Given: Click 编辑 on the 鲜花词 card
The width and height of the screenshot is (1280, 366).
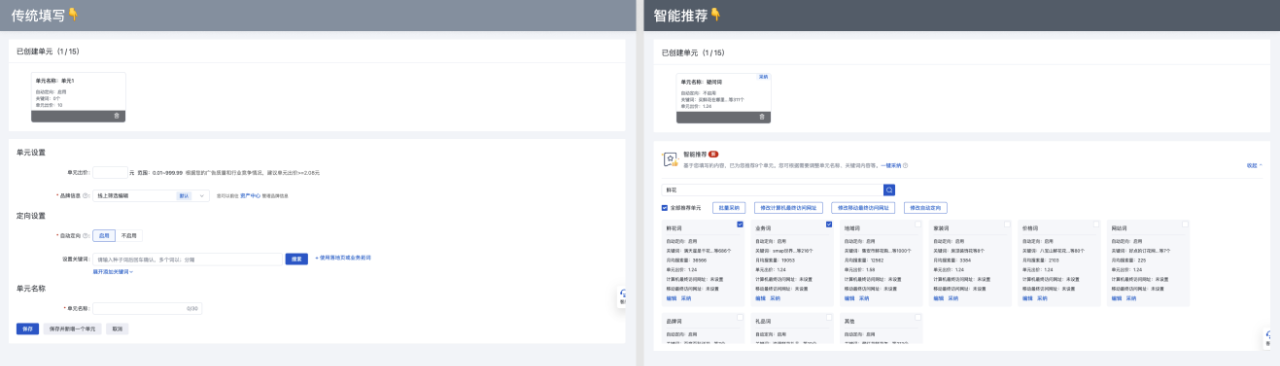Looking at the screenshot, I should [671, 298].
